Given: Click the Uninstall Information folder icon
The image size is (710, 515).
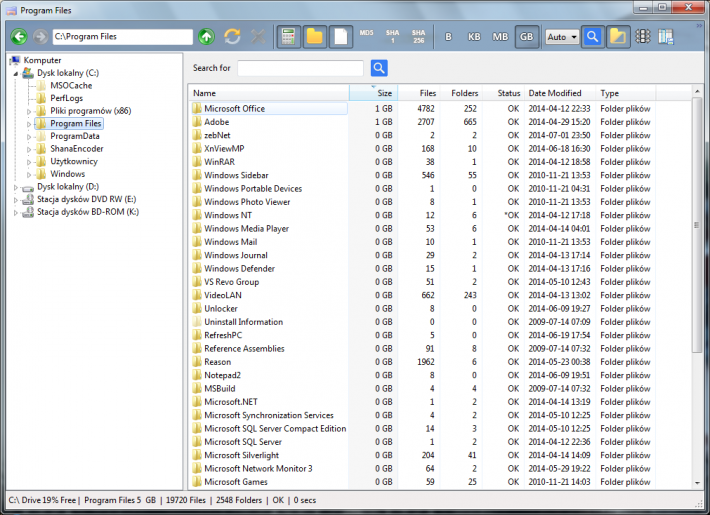Looking at the screenshot, I should [197, 322].
